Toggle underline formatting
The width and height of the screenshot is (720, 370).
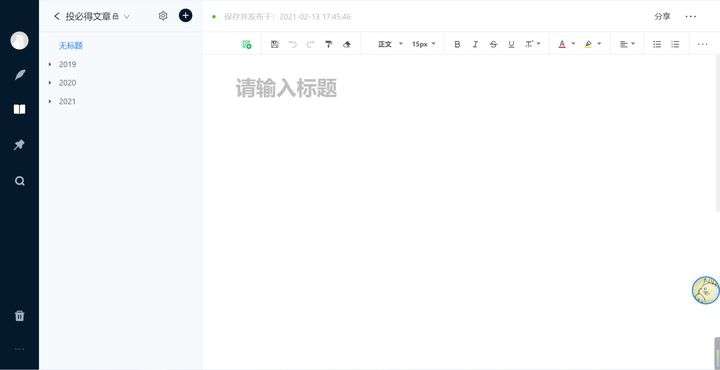pos(511,44)
